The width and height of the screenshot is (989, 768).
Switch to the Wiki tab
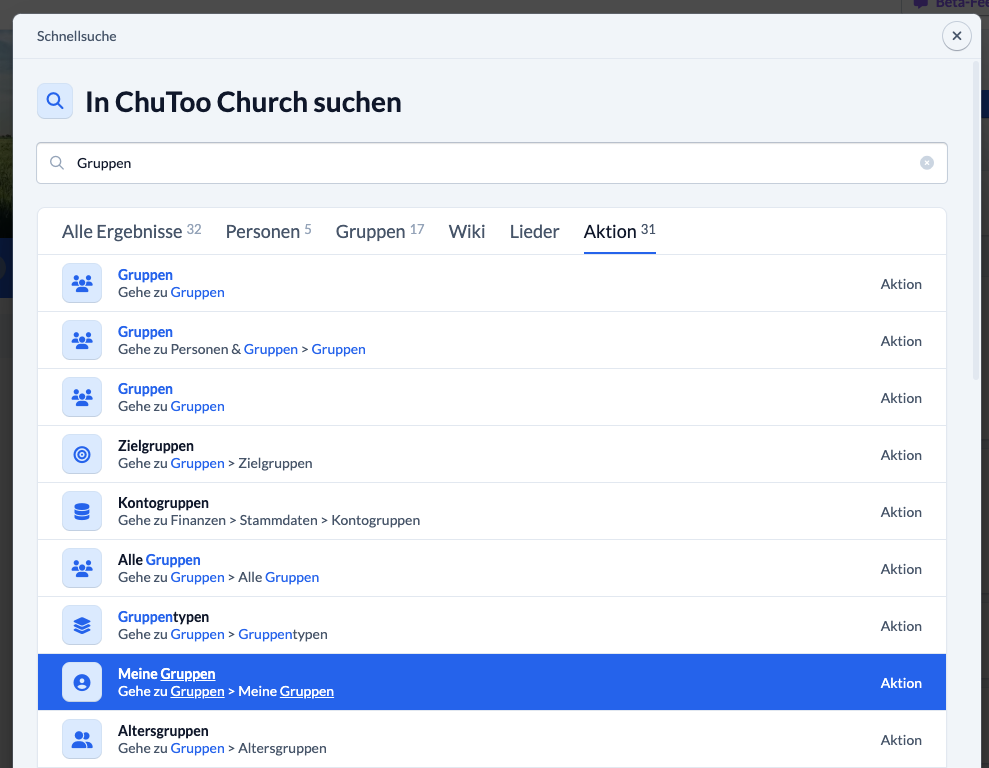click(467, 231)
